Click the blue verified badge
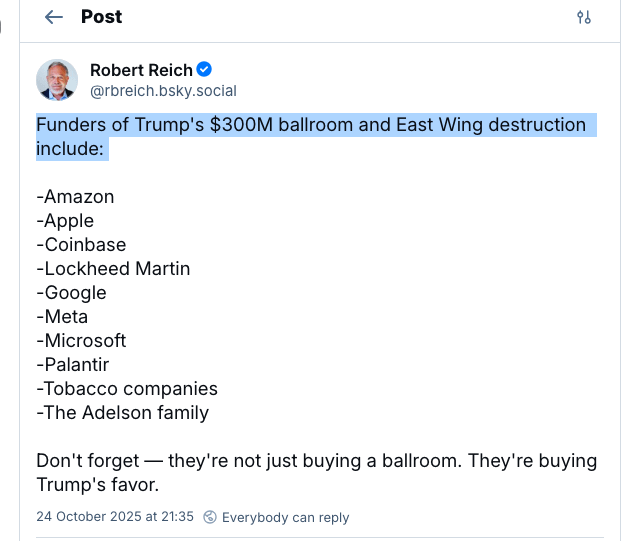The image size is (623, 541). (204, 69)
